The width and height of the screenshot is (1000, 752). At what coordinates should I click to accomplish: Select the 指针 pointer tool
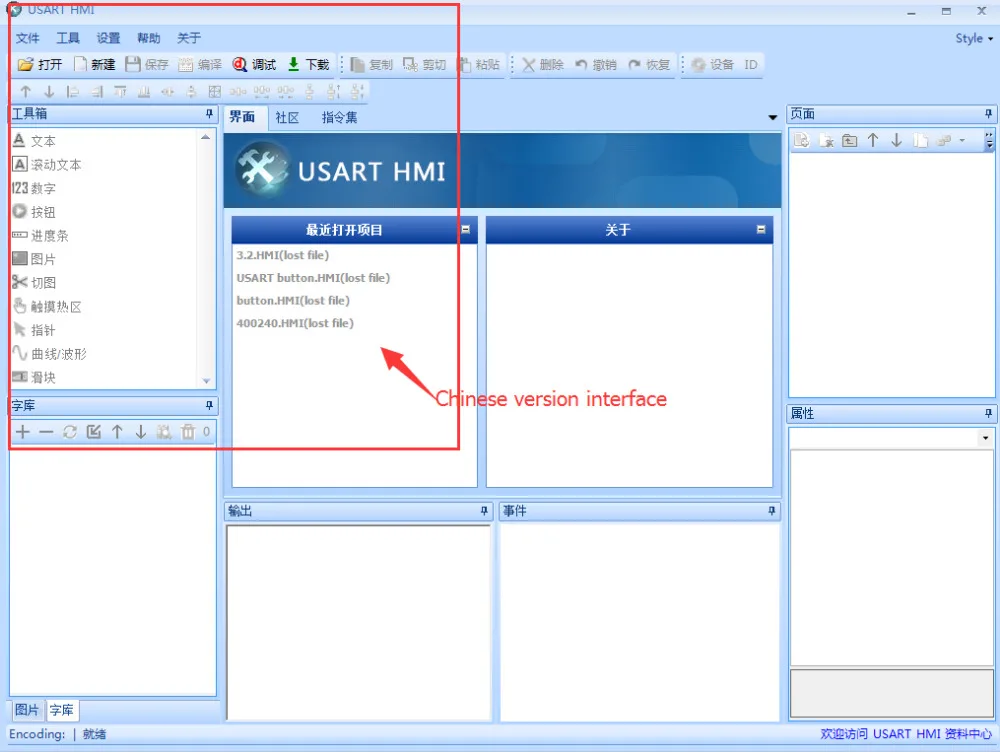(x=34, y=330)
